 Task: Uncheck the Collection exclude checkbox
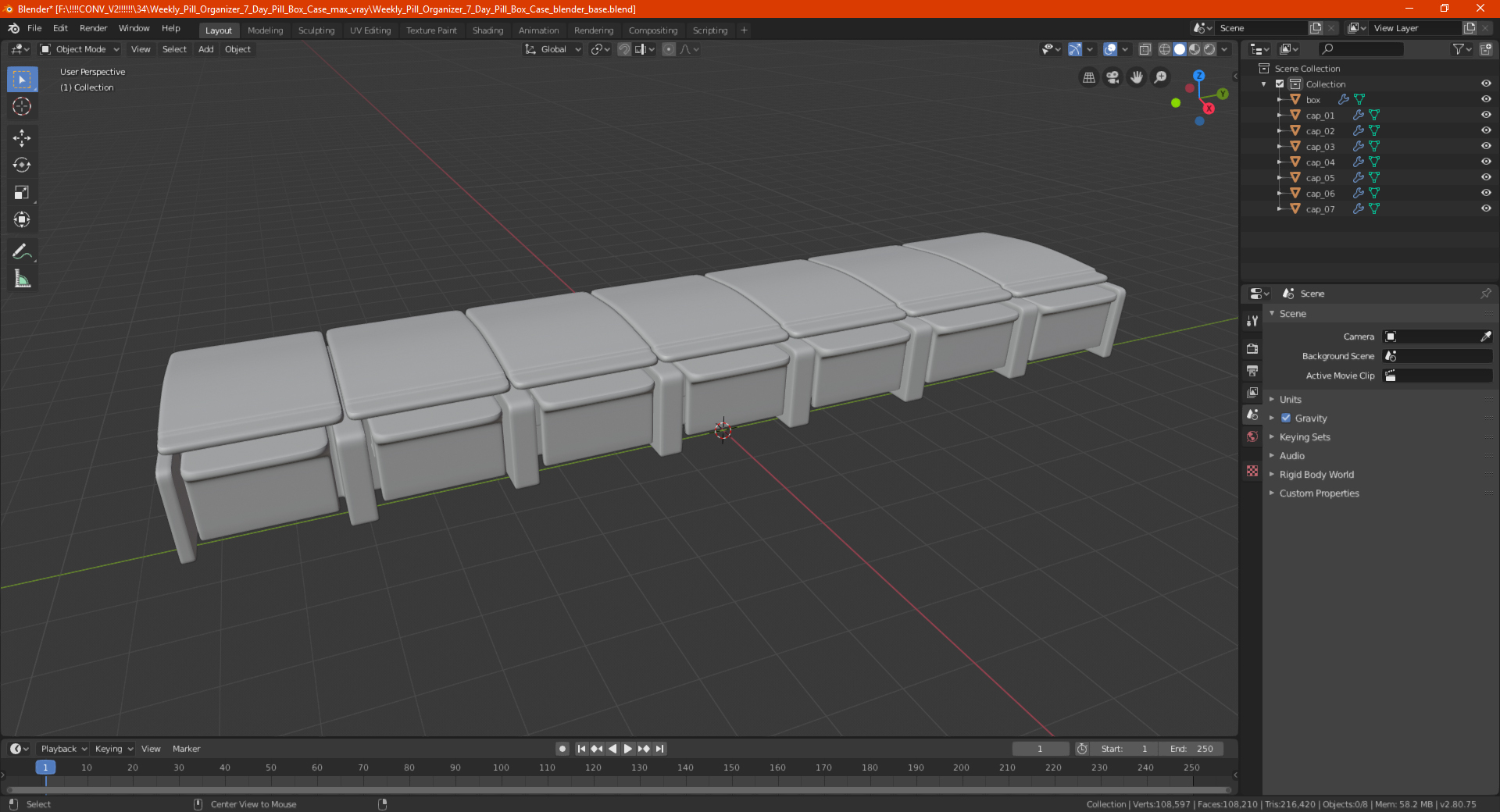(1280, 84)
